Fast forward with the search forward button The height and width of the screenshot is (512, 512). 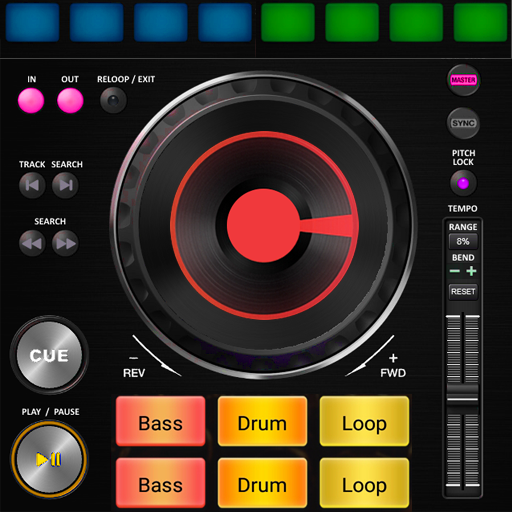click(x=65, y=243)
